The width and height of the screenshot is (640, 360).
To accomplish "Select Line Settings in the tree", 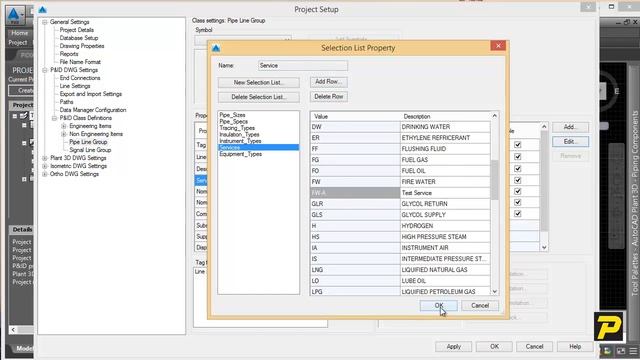I will pos(75,86).
